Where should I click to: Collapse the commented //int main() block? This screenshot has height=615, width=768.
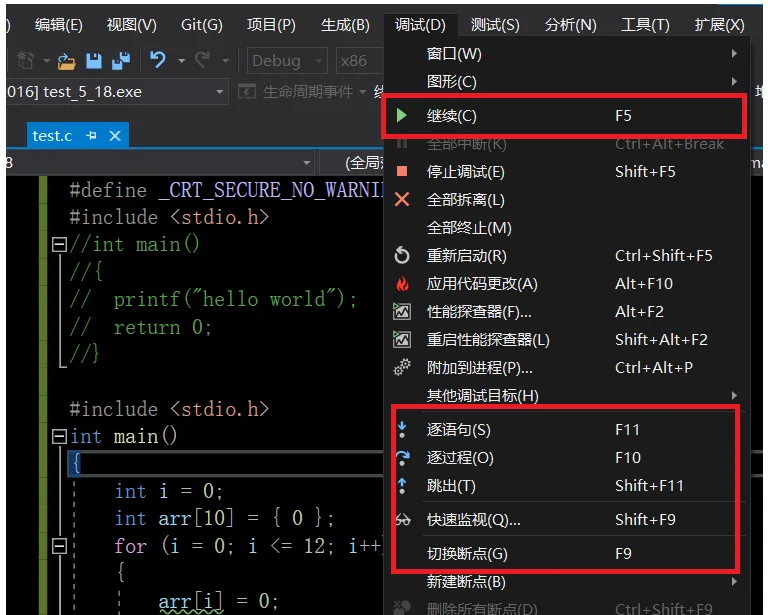click(59, 244)
